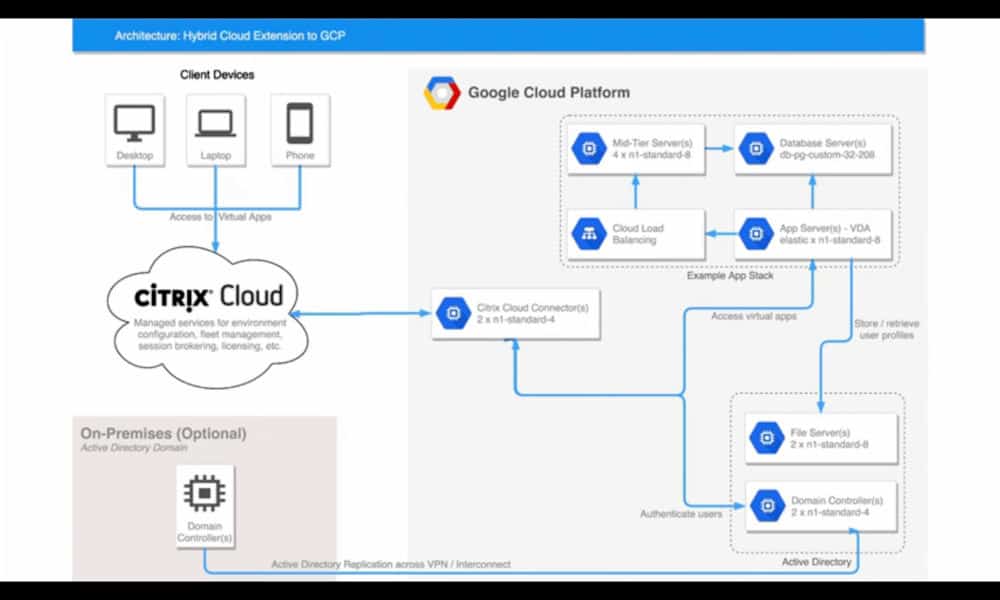
Task: Select the Mid-Tier Server compute icon
Action: (584, 150)
